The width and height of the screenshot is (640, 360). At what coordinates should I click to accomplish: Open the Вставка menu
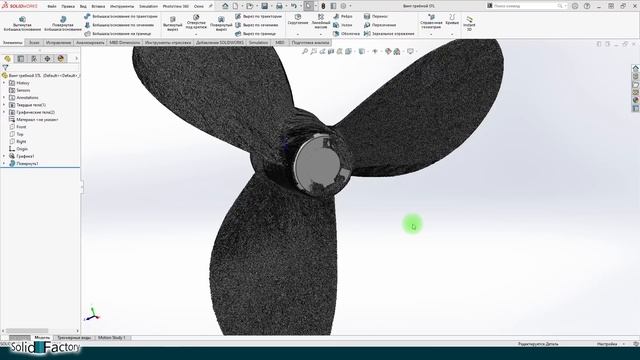(x=98, y=7)
